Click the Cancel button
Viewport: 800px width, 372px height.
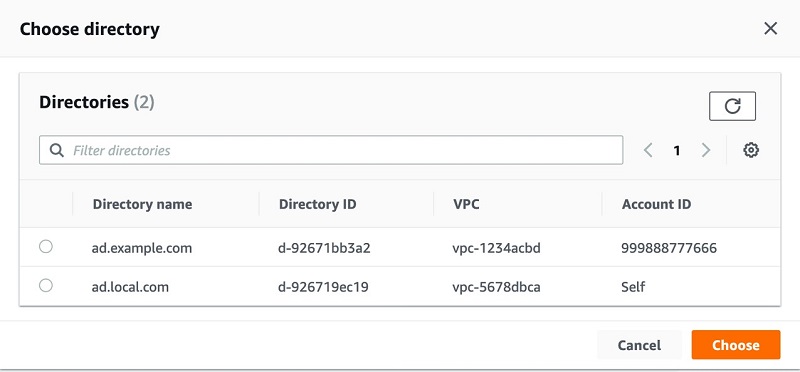pos(639,345)
